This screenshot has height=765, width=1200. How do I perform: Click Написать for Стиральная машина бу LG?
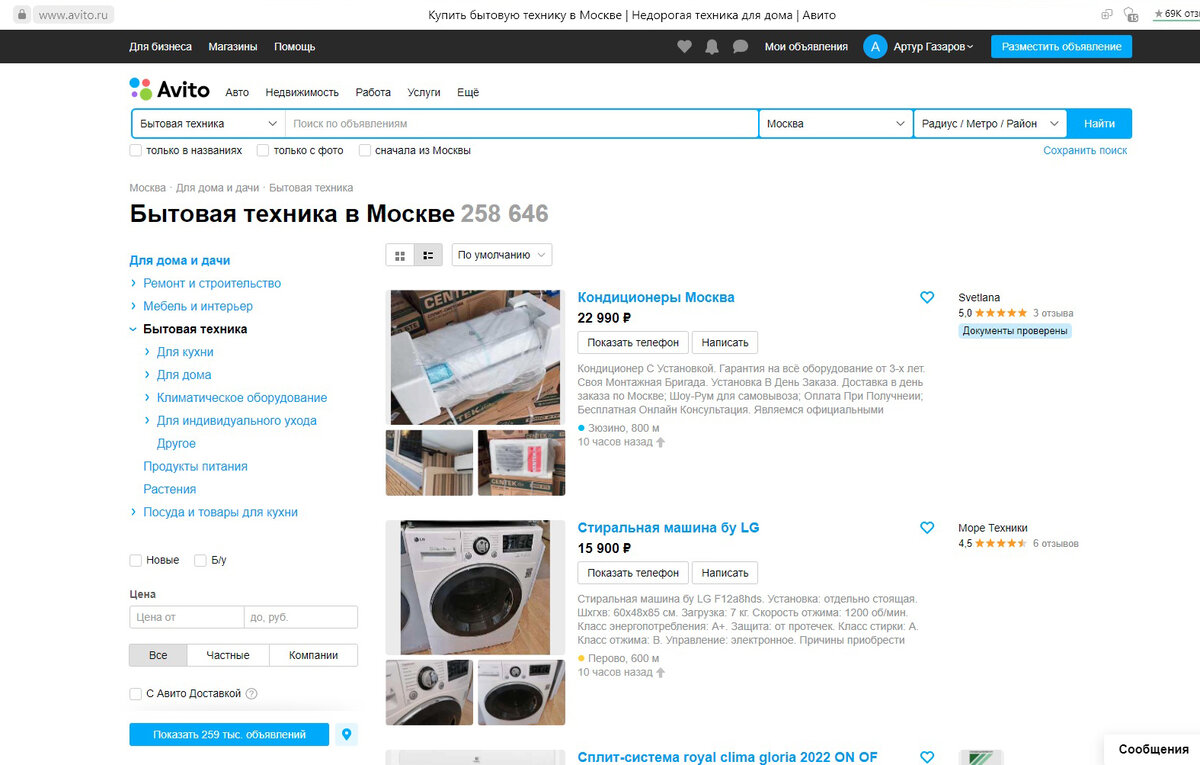(x=725, y=573)
